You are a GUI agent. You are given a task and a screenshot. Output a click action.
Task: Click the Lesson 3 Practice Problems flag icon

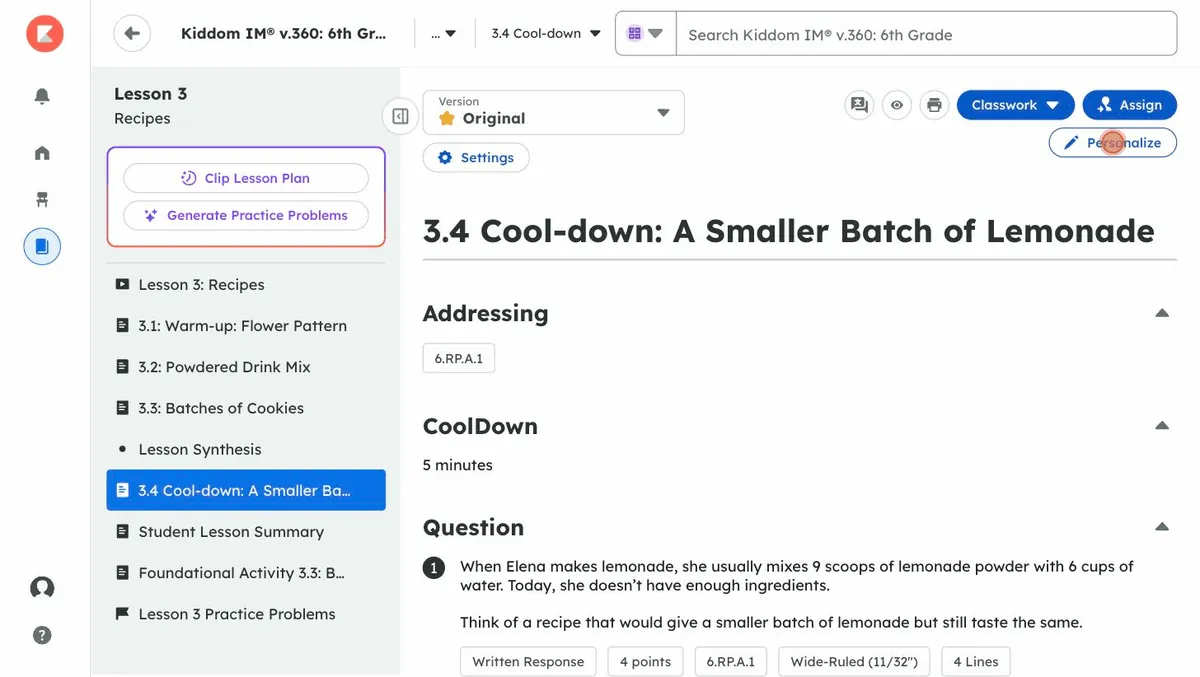122,614
